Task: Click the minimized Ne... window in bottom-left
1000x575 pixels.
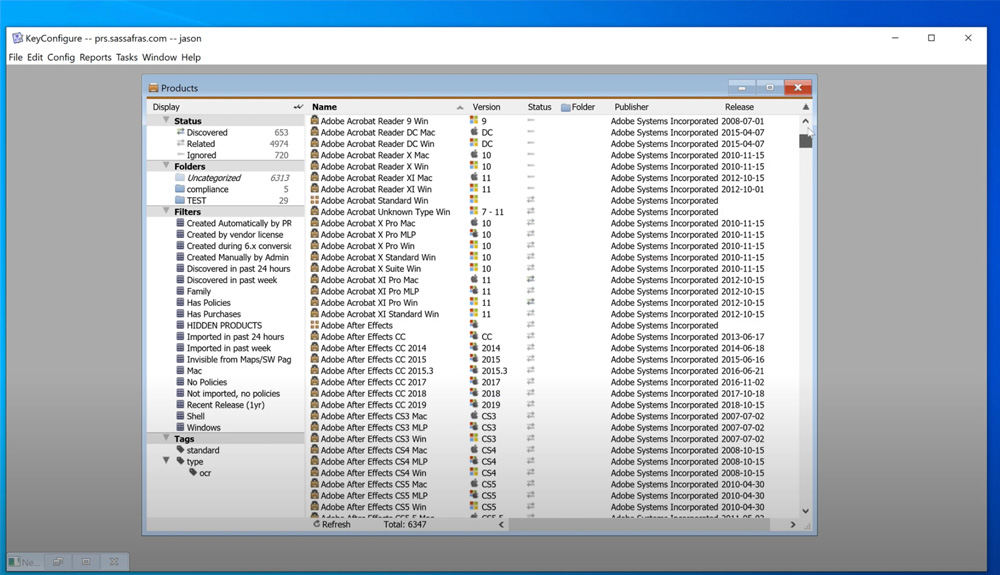Action: click(24, 562)
